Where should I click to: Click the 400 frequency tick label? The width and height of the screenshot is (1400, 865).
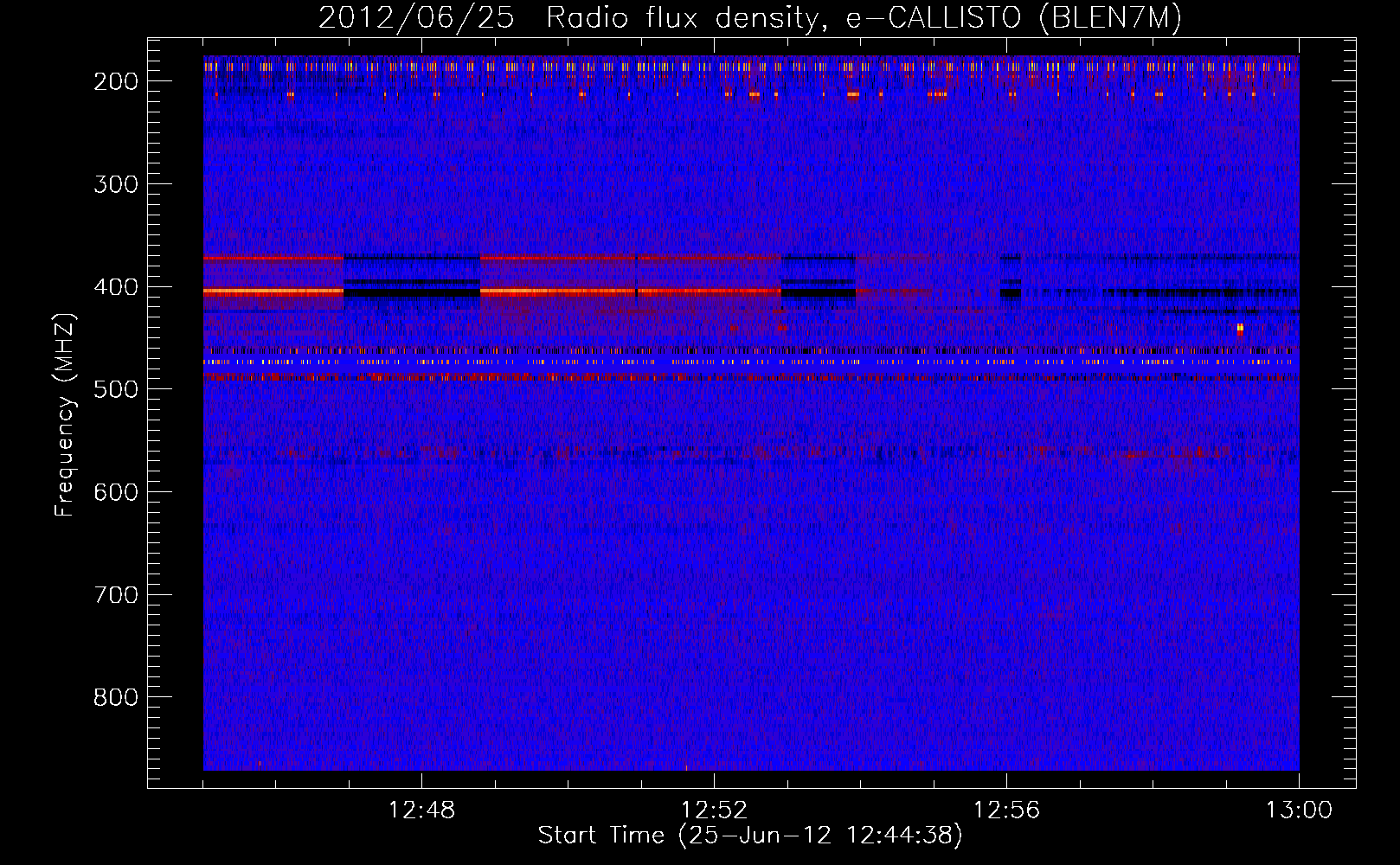pyautogui.click(x=116, y=287)
